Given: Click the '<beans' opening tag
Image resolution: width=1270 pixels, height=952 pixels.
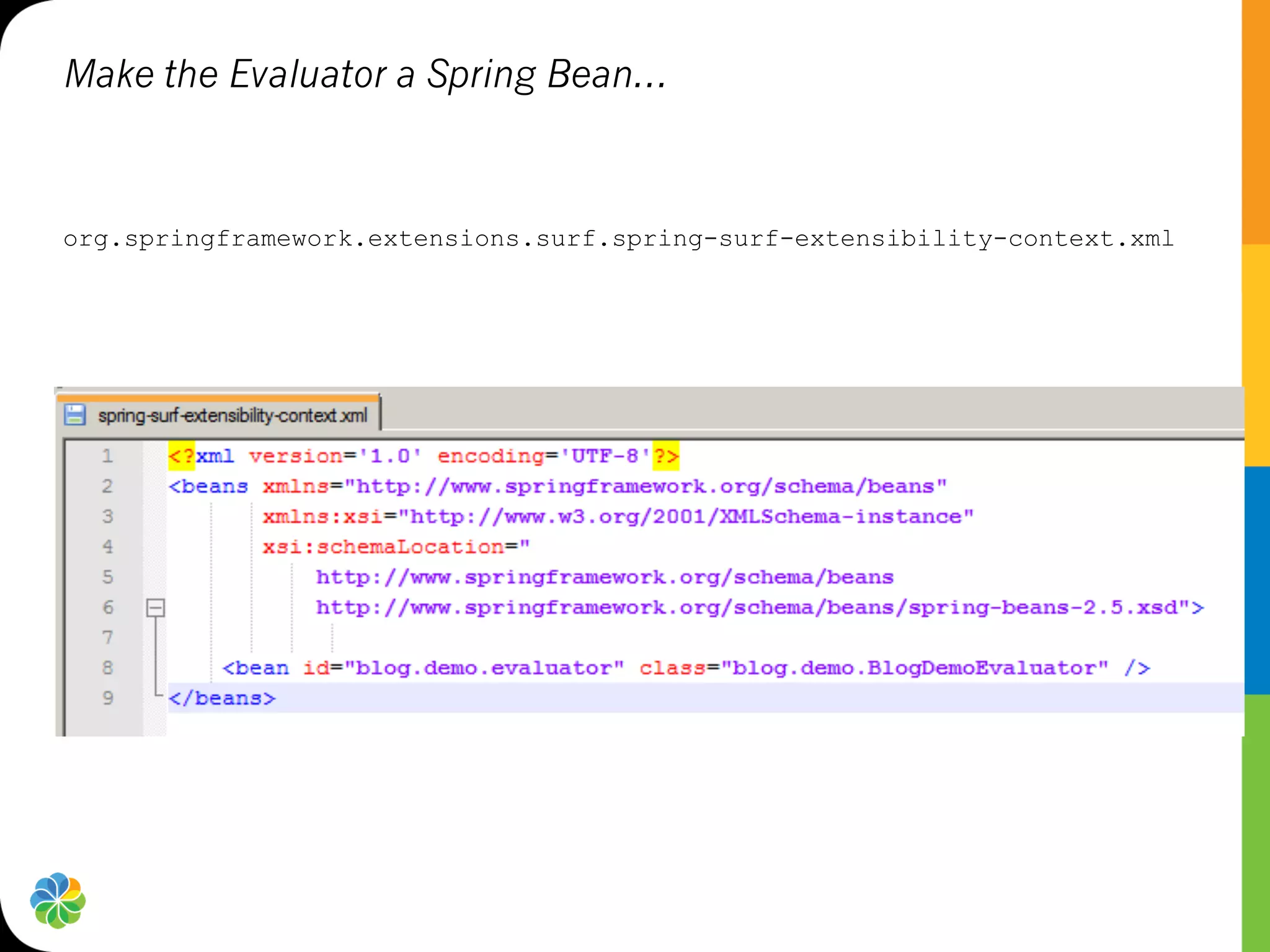Looking at the screenshot, I should click(x=208, y=487).
